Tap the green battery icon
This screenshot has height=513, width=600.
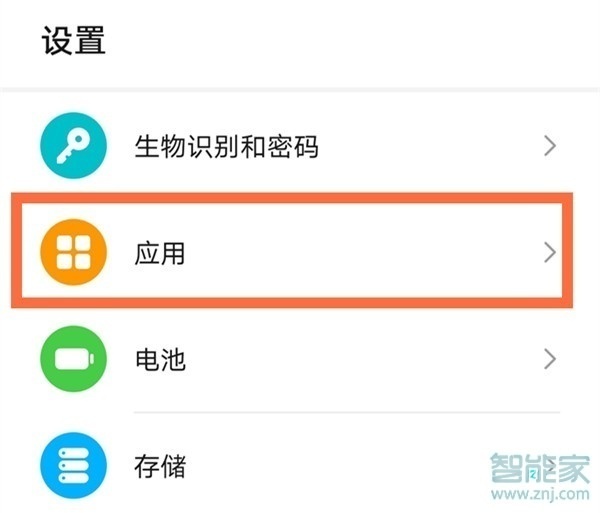73,359
